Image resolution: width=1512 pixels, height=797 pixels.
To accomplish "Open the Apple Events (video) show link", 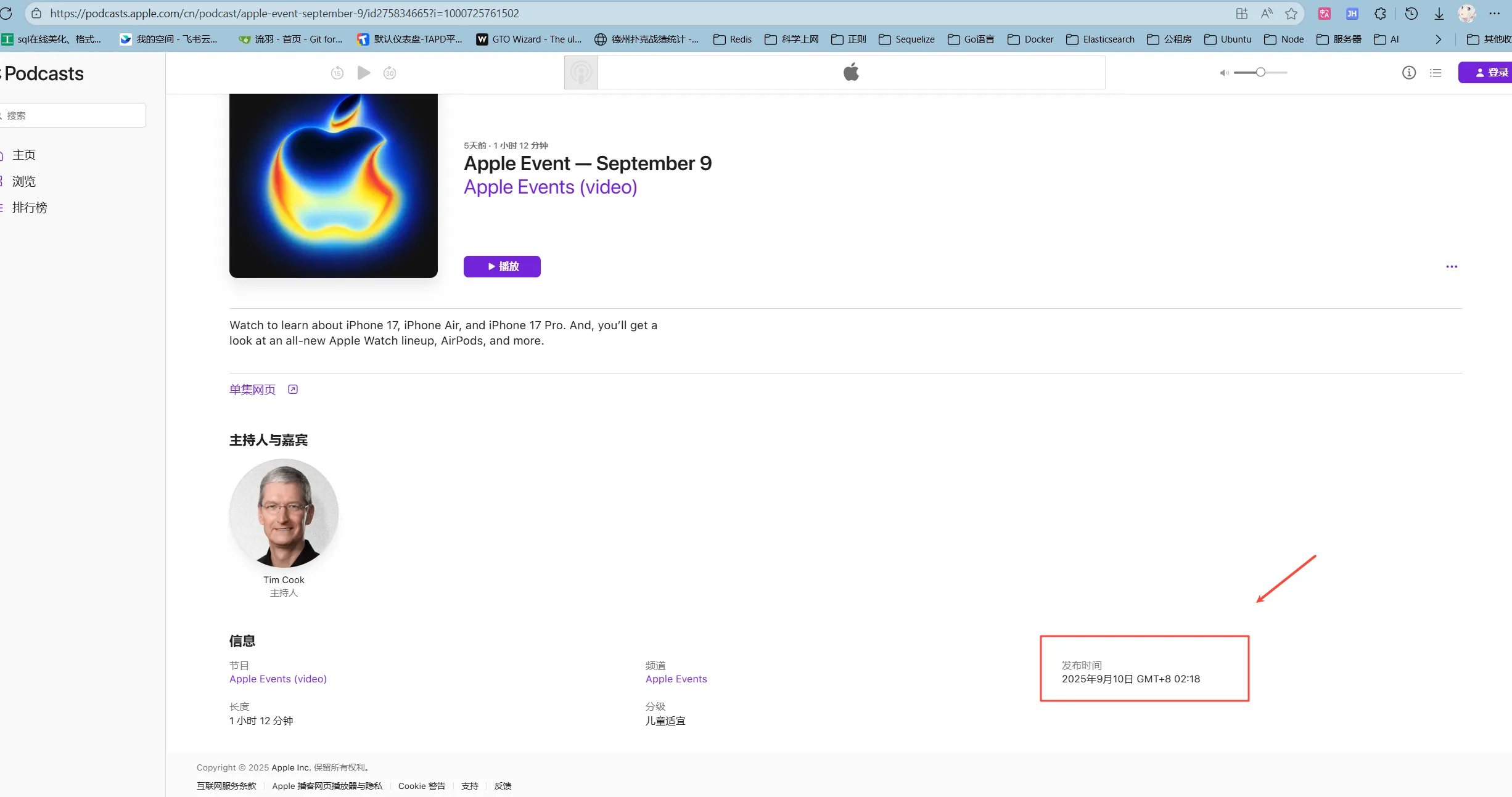I will tap(551, 187).
